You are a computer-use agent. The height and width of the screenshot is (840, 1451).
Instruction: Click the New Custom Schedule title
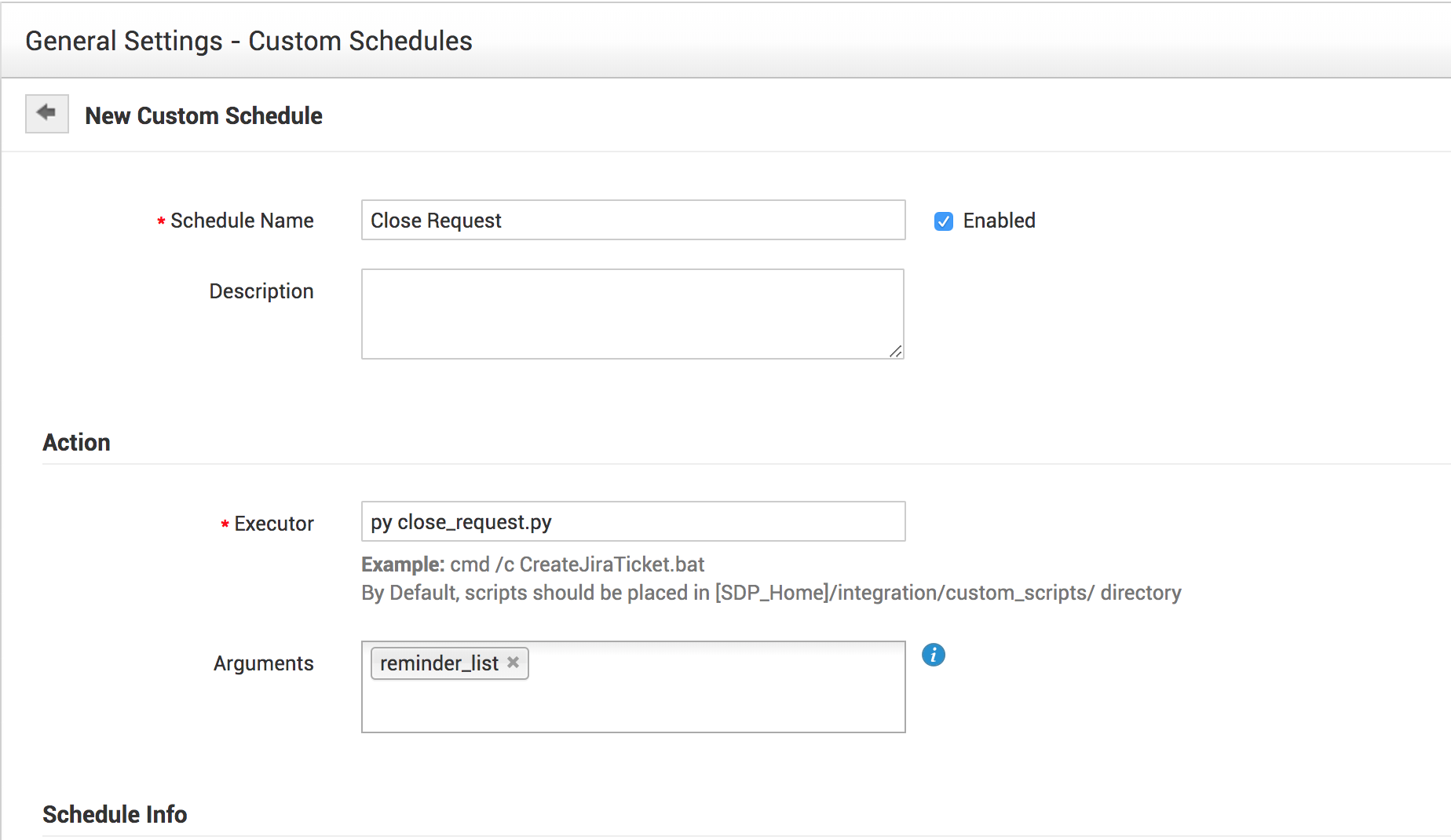click(203, 116)
